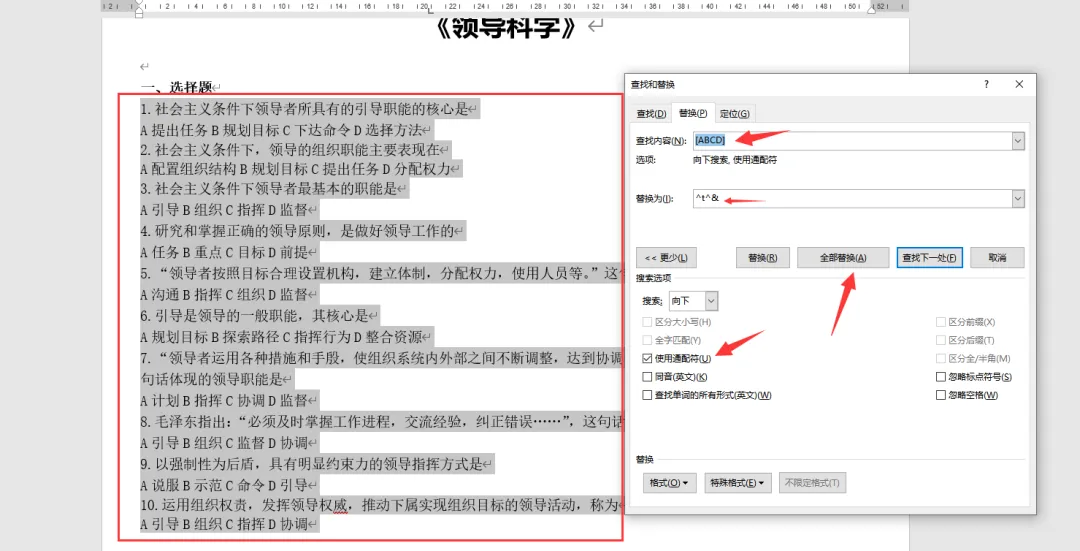Click the 查找内容 field containing [ABCD]
The height and width of the screenshot is (551, 1080).
tap(853, 141)
